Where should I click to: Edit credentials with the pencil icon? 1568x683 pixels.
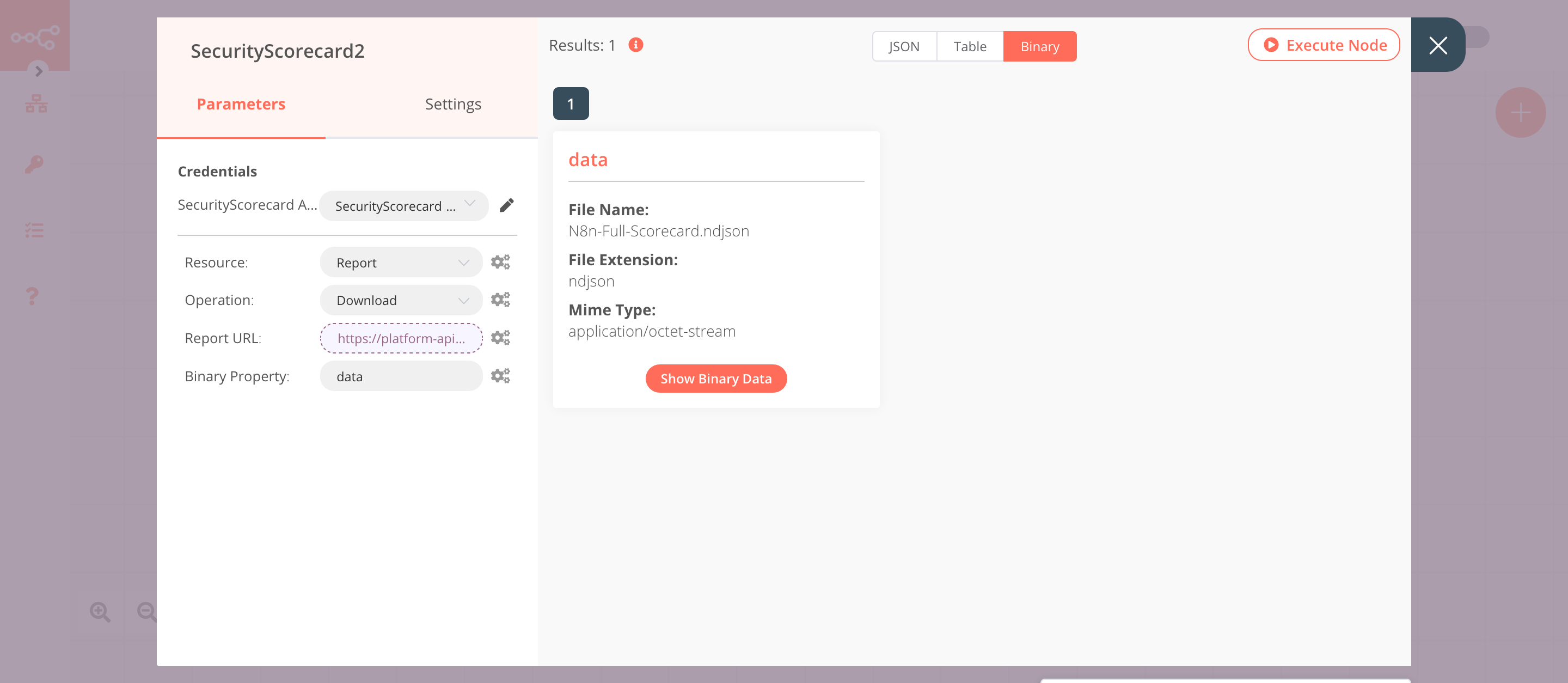pyautogui.click(x=506, y=206)
